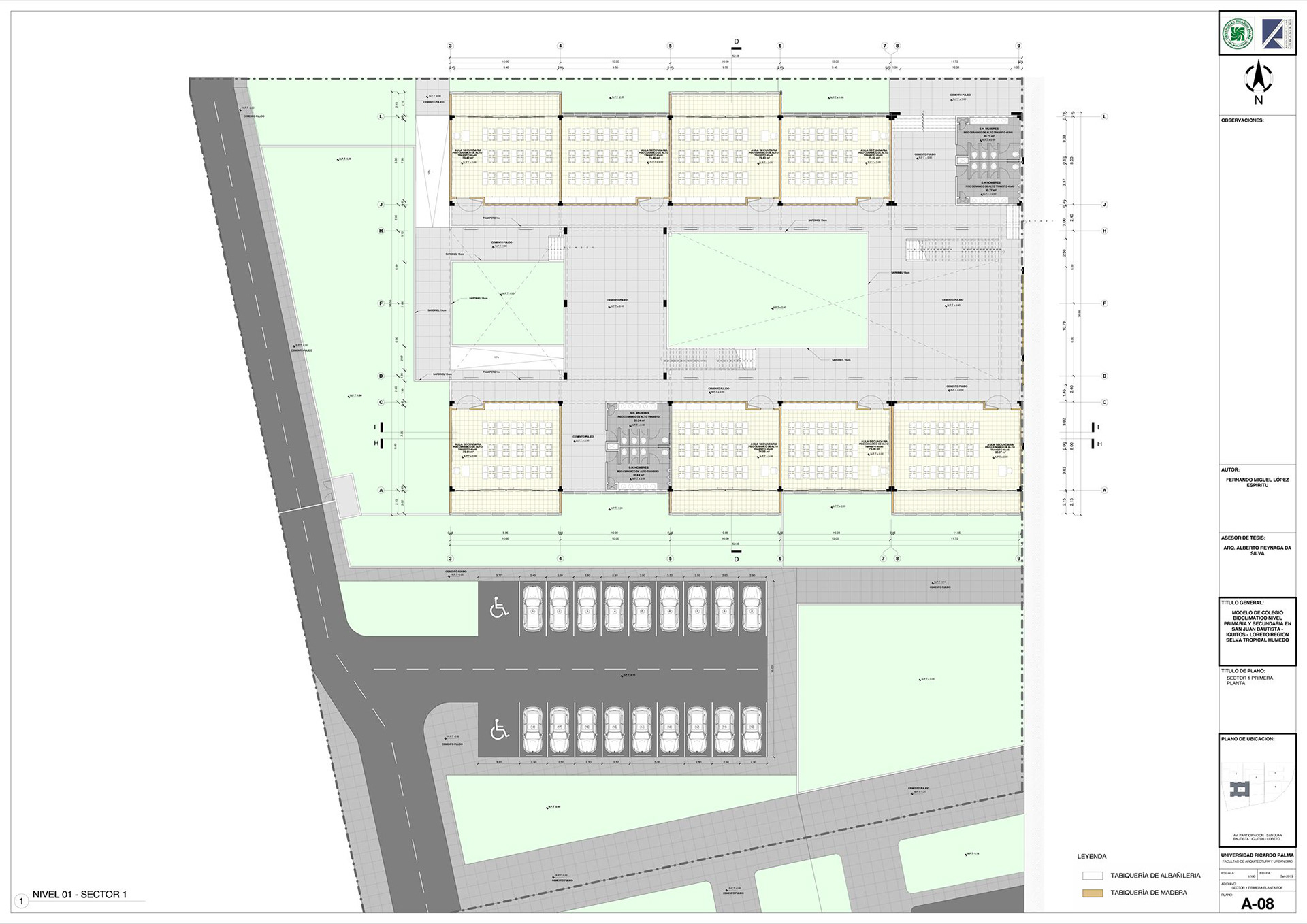This screenshot has width=1307, height=924.
Task: Click the circled view number 1 at bottom-left
Action: point(21,901)
